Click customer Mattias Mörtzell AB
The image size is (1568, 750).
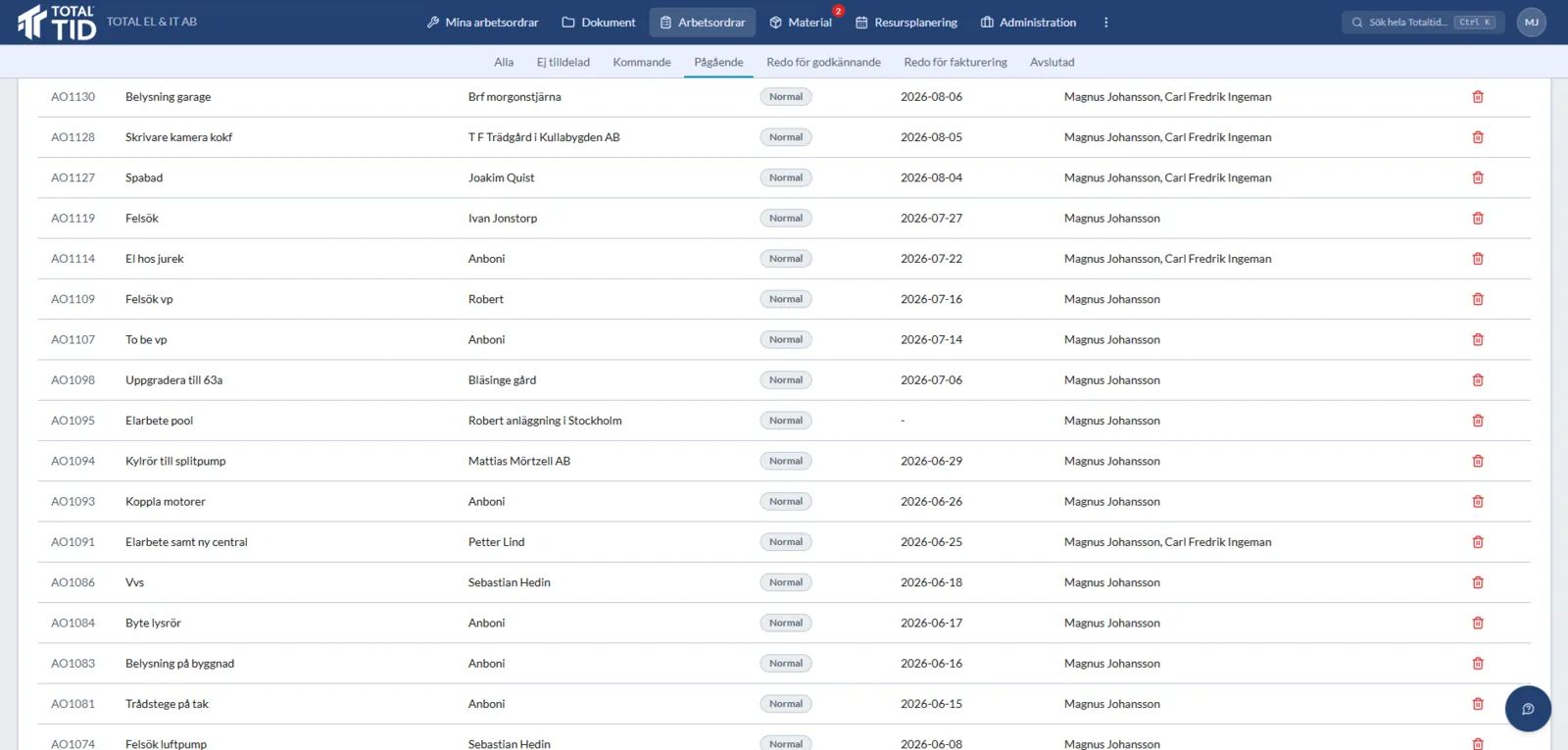519,461
